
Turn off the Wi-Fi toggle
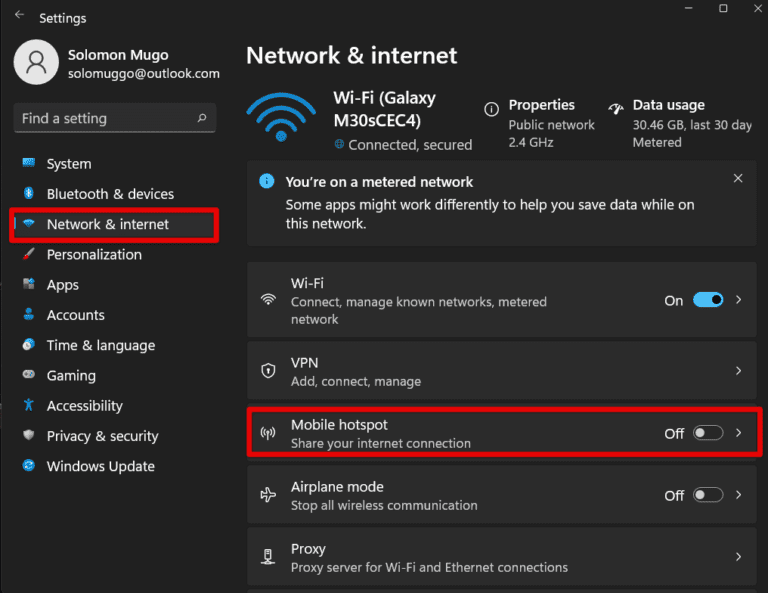click(x=708, y=300)
